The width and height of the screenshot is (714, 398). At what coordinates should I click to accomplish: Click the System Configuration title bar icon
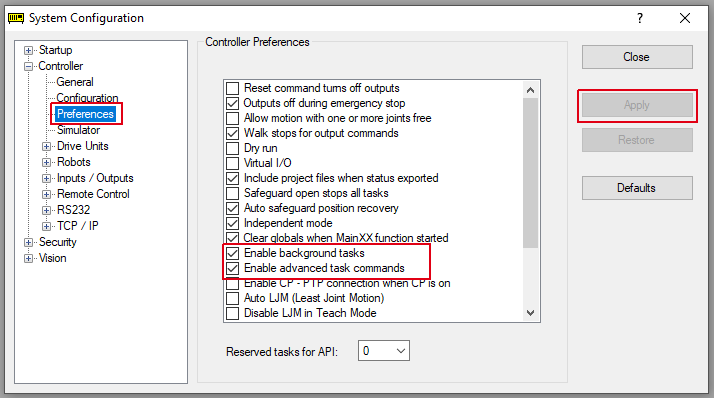click(x=16, y=18)
